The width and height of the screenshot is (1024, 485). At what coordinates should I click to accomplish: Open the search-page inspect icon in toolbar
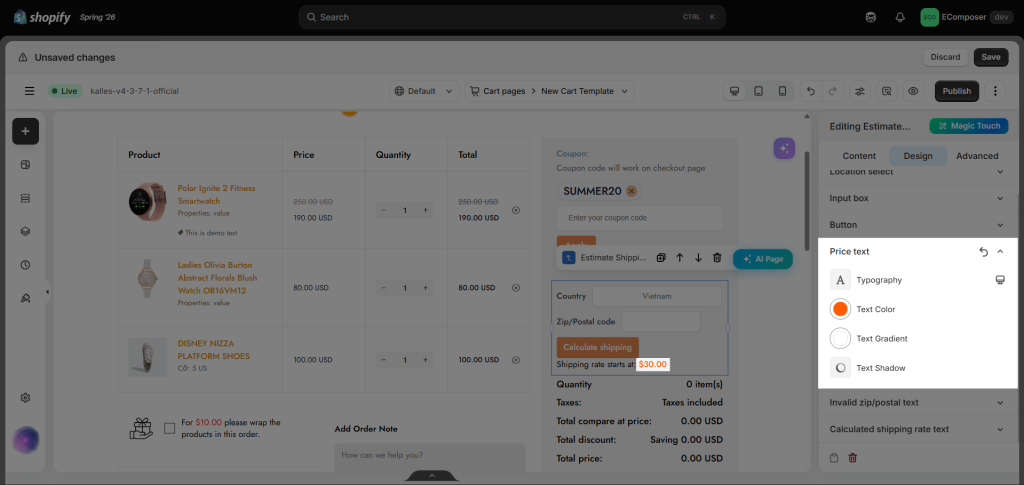886,91
